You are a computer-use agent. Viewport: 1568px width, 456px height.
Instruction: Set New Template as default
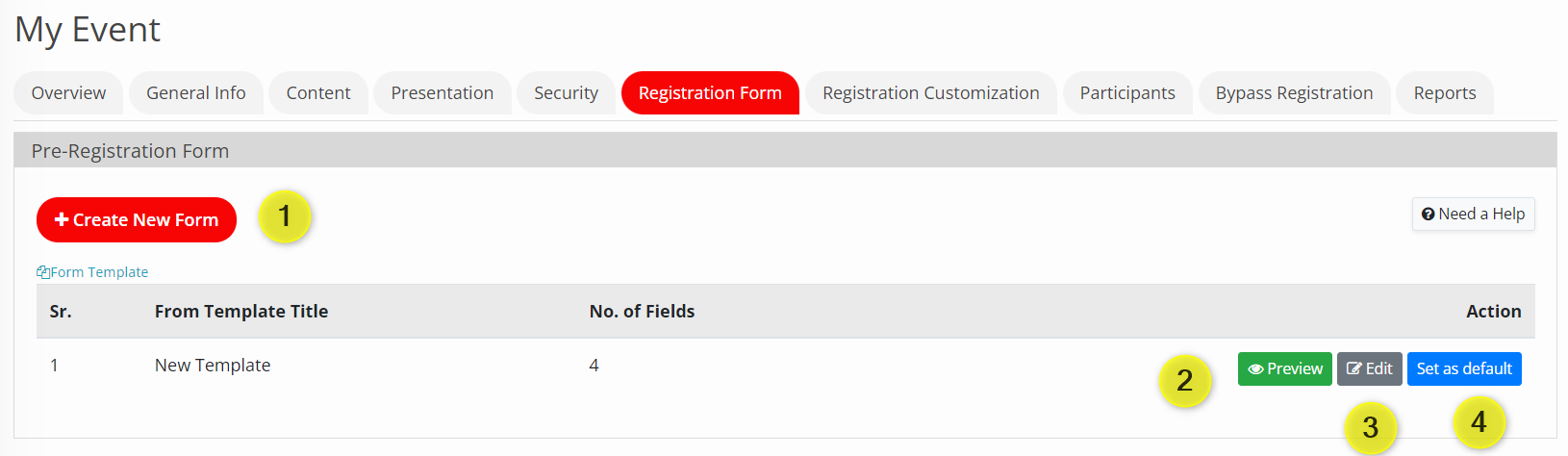coord(1463,368)
